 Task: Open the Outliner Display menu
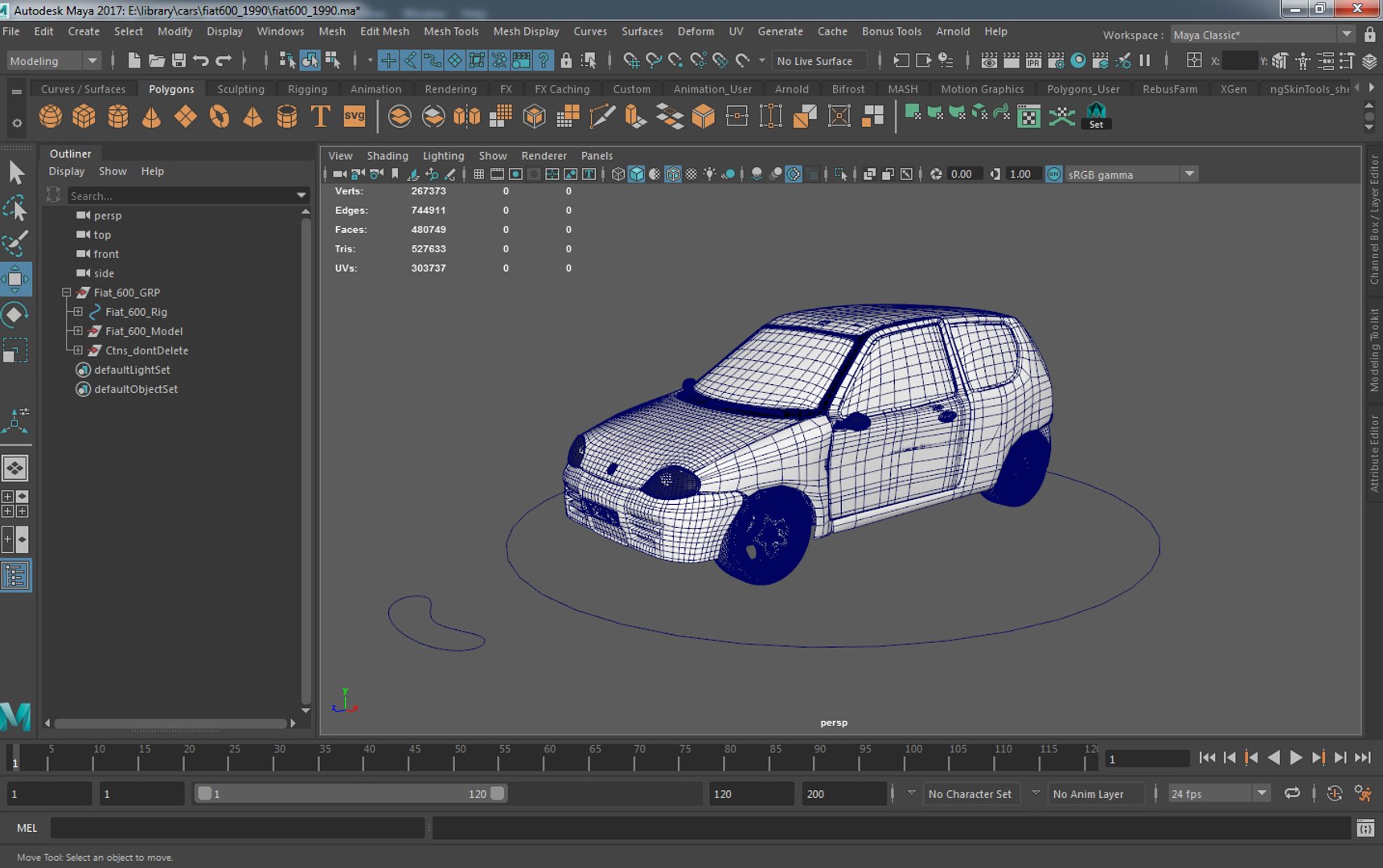pyautogui.click(x=67, y=171)
